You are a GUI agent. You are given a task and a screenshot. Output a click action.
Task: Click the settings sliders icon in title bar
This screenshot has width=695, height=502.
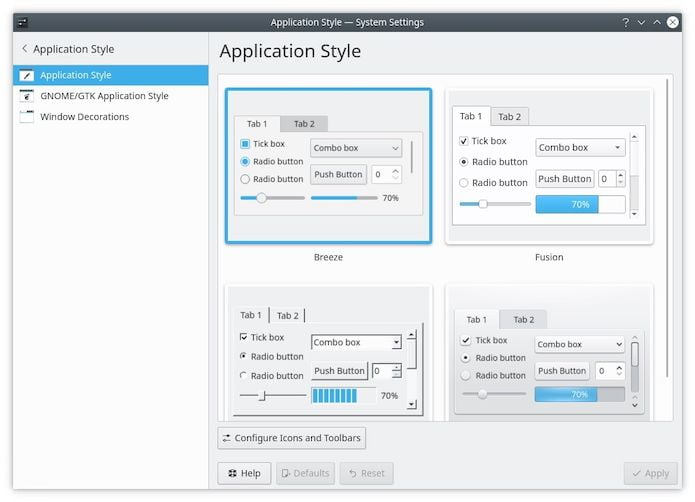pos(23,22)
